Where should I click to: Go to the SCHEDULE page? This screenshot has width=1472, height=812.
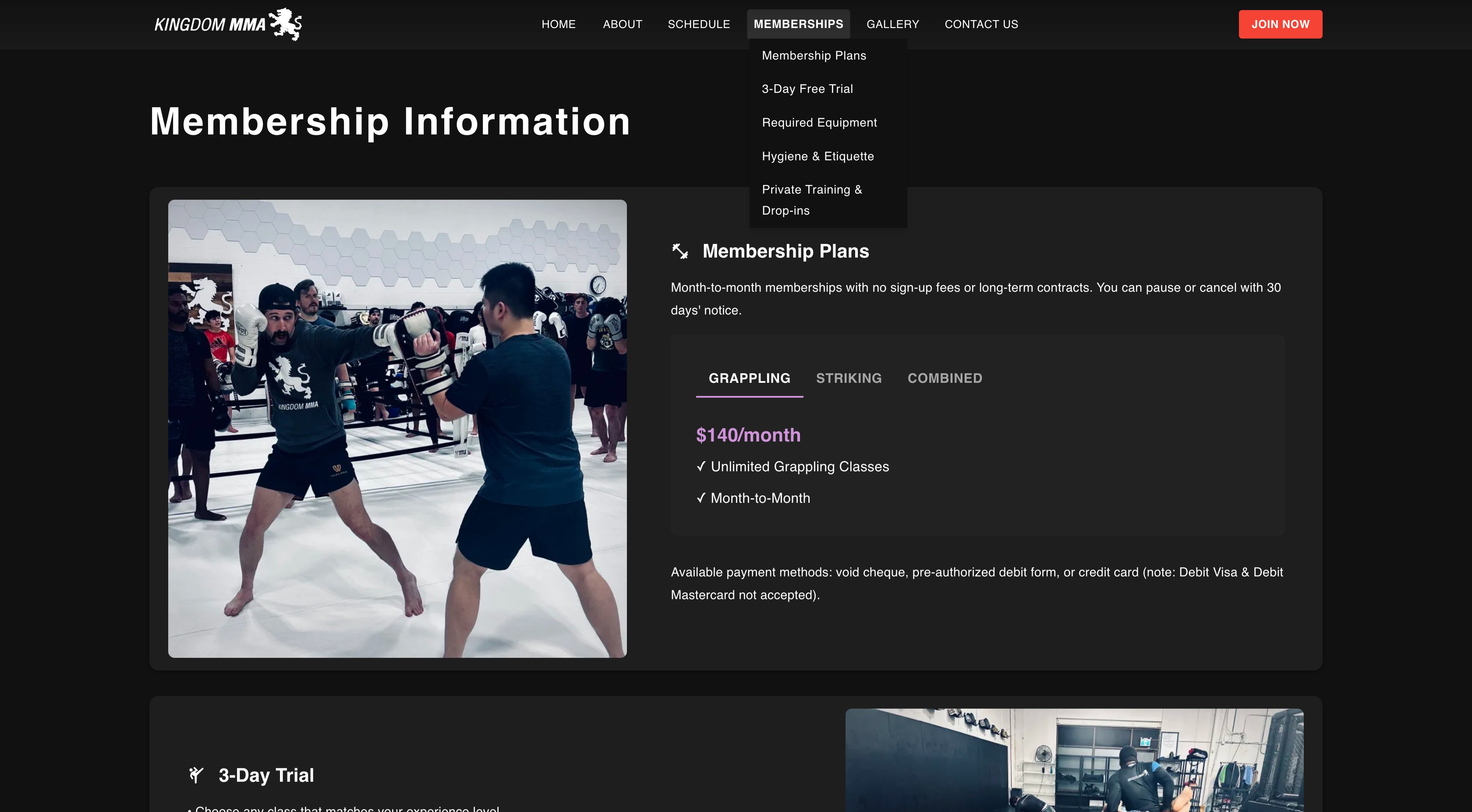click(x=699, y=24)
